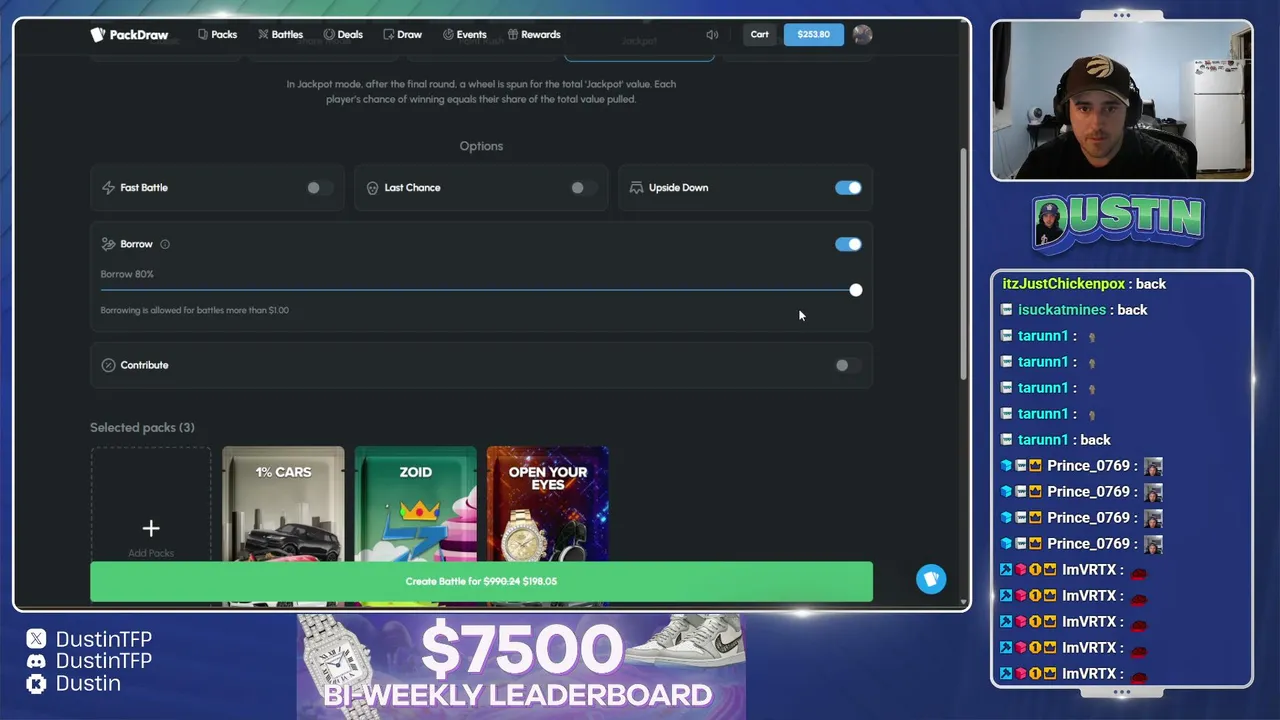Click username isuckatmines in chat

[1062, 310]
